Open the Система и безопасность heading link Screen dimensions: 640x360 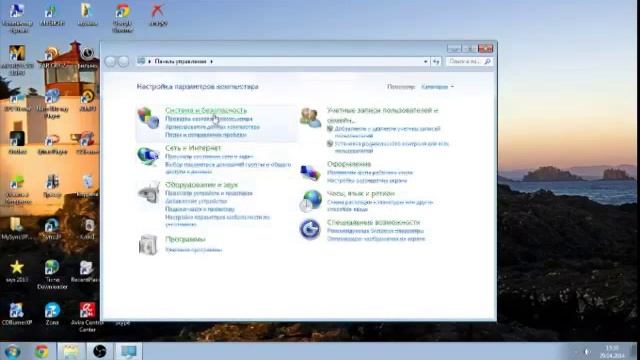pyautogui.click(x=206, y=110)
